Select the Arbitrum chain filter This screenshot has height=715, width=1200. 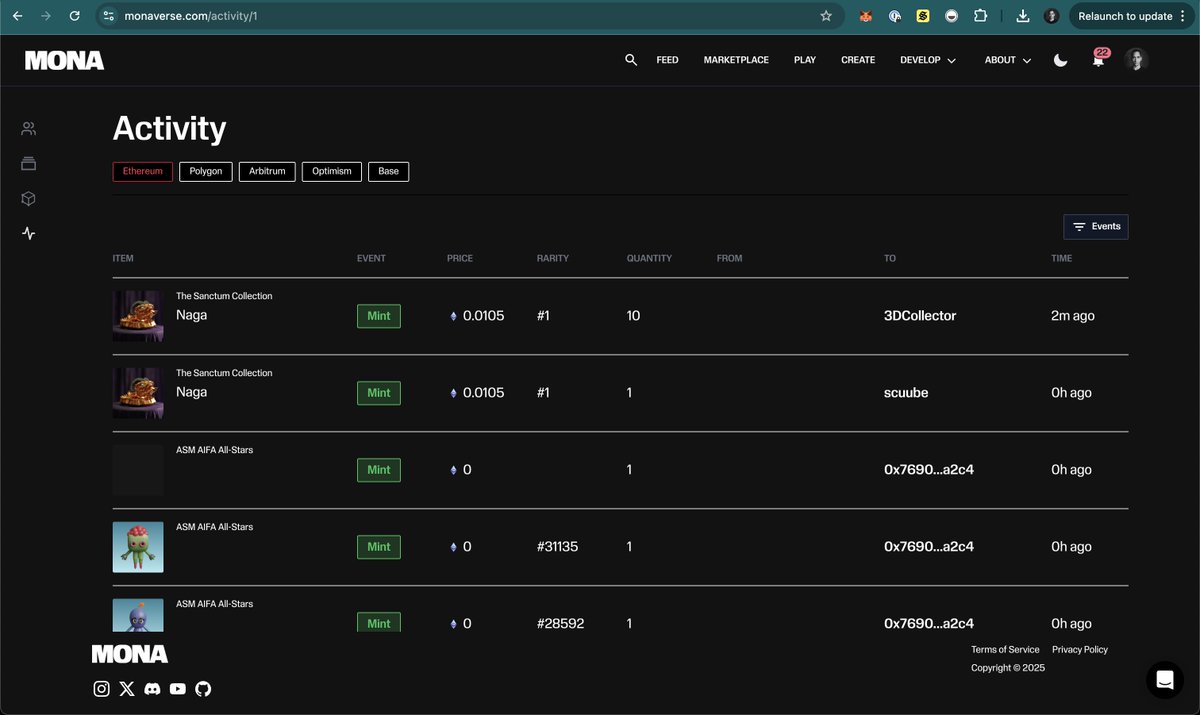[267, 171]
